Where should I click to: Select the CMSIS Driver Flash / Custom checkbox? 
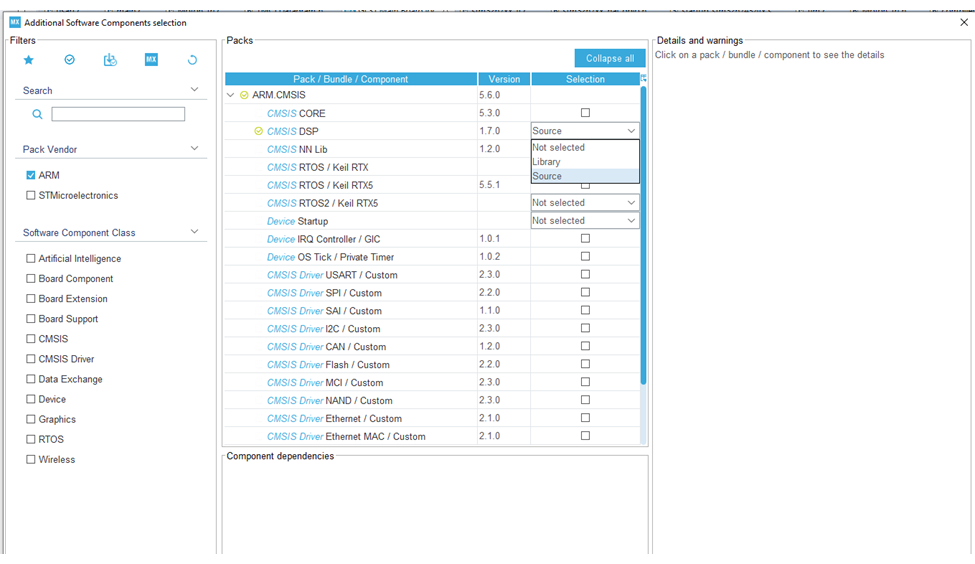[x=585, y=364]
